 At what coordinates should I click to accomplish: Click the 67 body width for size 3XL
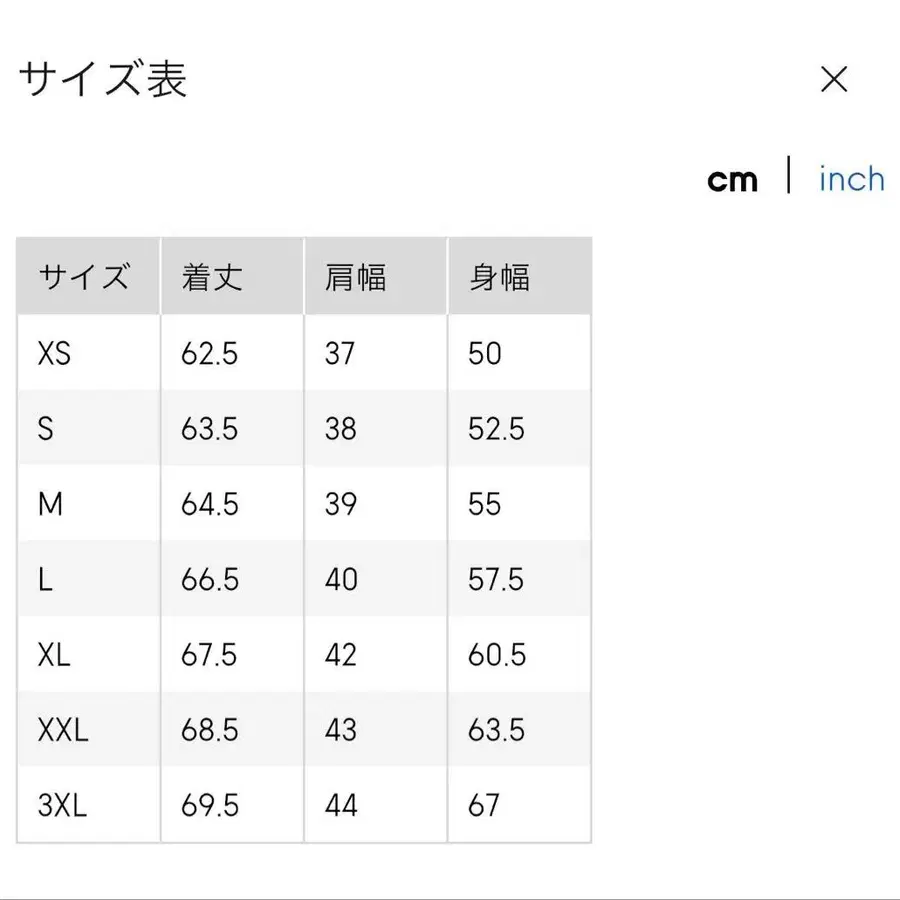(485, 805)
